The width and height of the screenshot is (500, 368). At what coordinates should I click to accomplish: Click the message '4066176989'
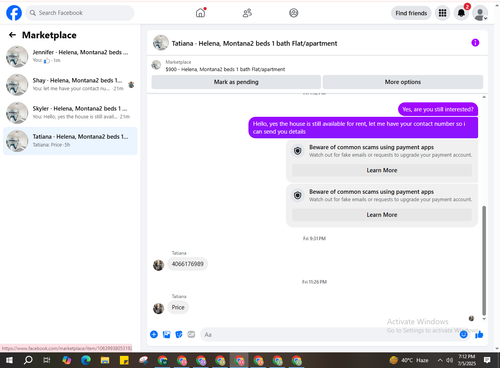(x=187, y=264)
